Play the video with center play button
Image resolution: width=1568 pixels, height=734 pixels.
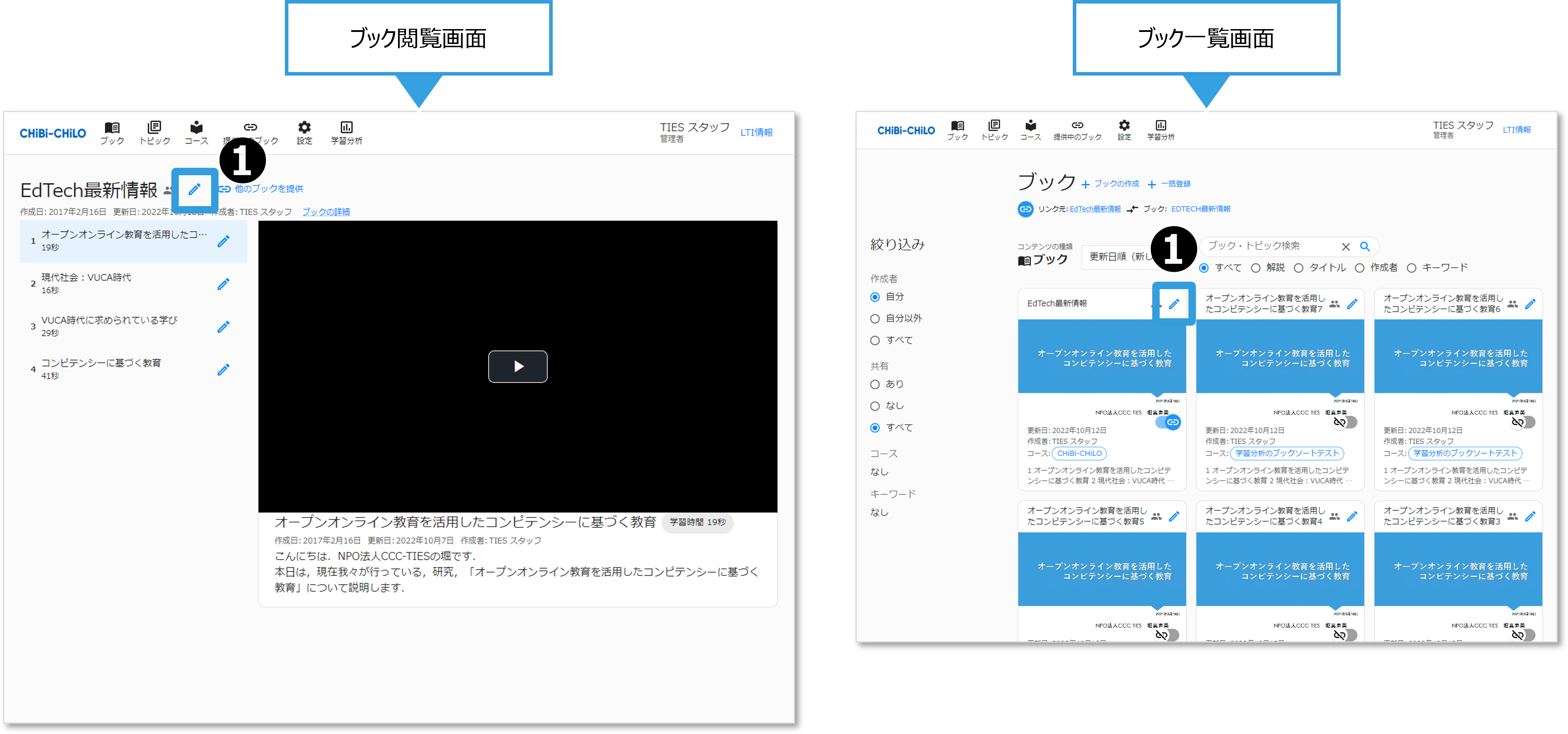tap(517, 366)
